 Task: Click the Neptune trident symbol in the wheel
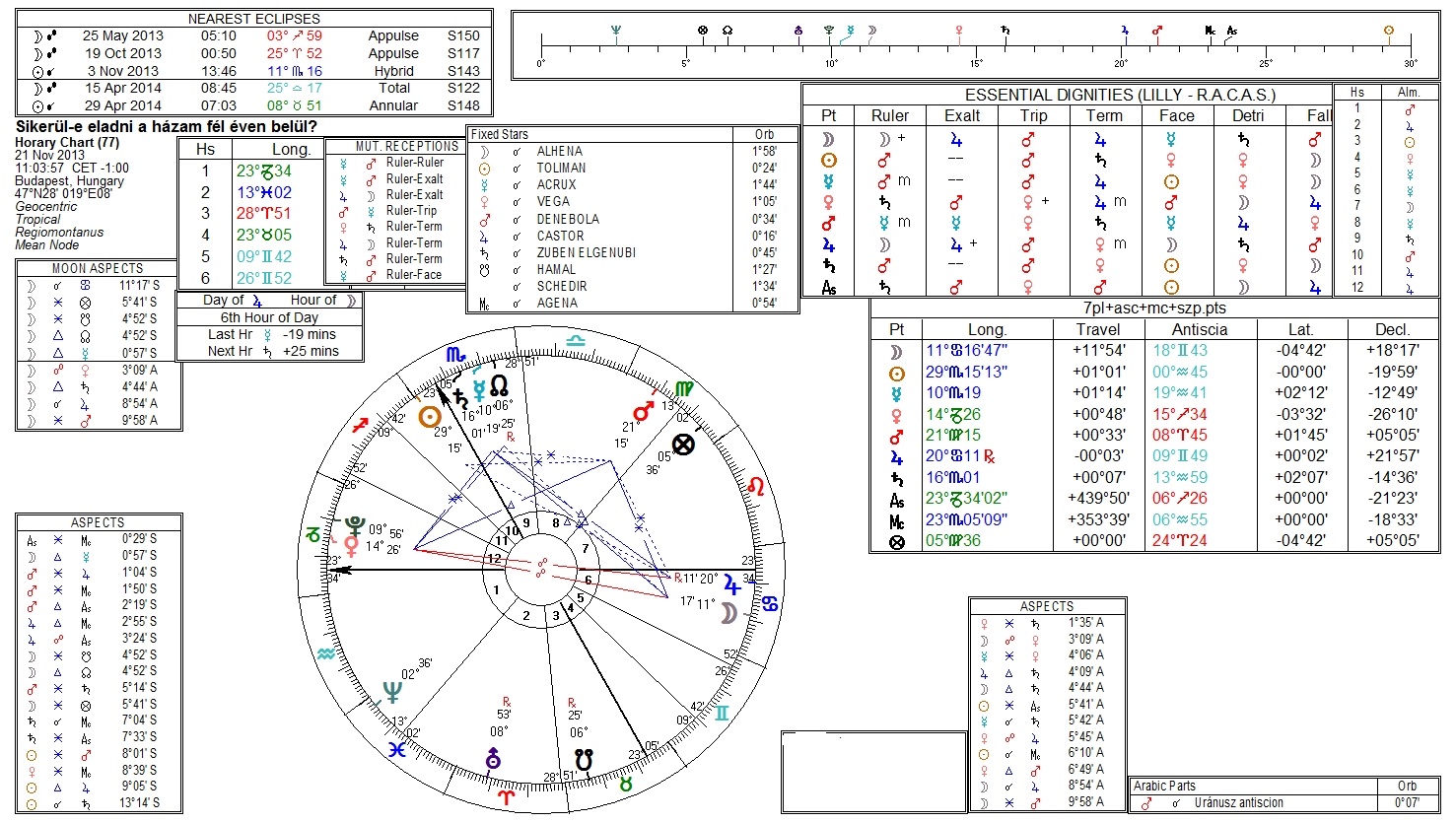(x=392, y=692)
